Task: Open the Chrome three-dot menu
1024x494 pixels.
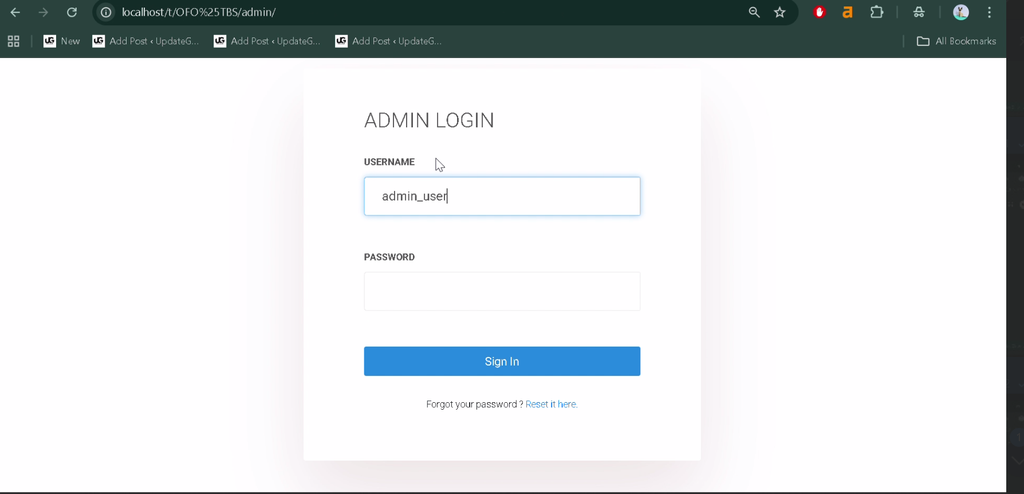Action: [x=989, y=12]
